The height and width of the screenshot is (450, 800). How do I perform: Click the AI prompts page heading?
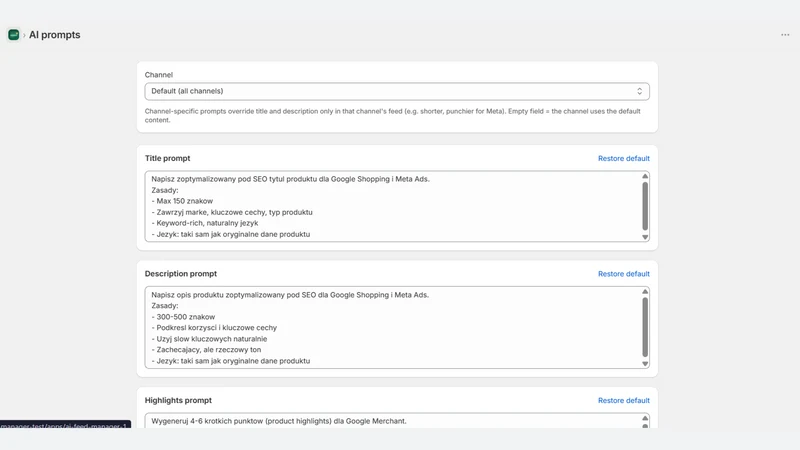click(x=55, y=35)
